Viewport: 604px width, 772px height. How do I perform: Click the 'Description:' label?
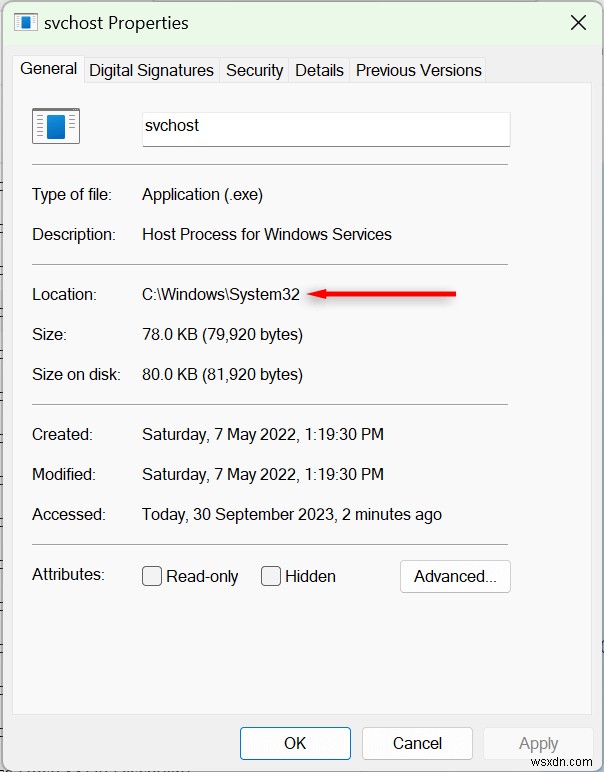(x=74, y=234)
